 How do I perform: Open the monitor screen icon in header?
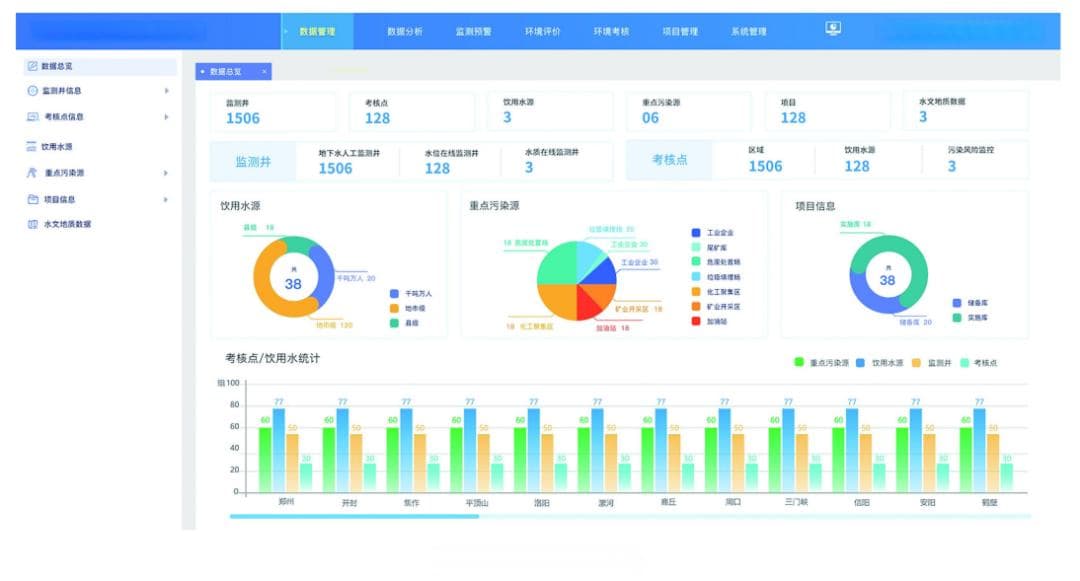click(x=833, y=28)
